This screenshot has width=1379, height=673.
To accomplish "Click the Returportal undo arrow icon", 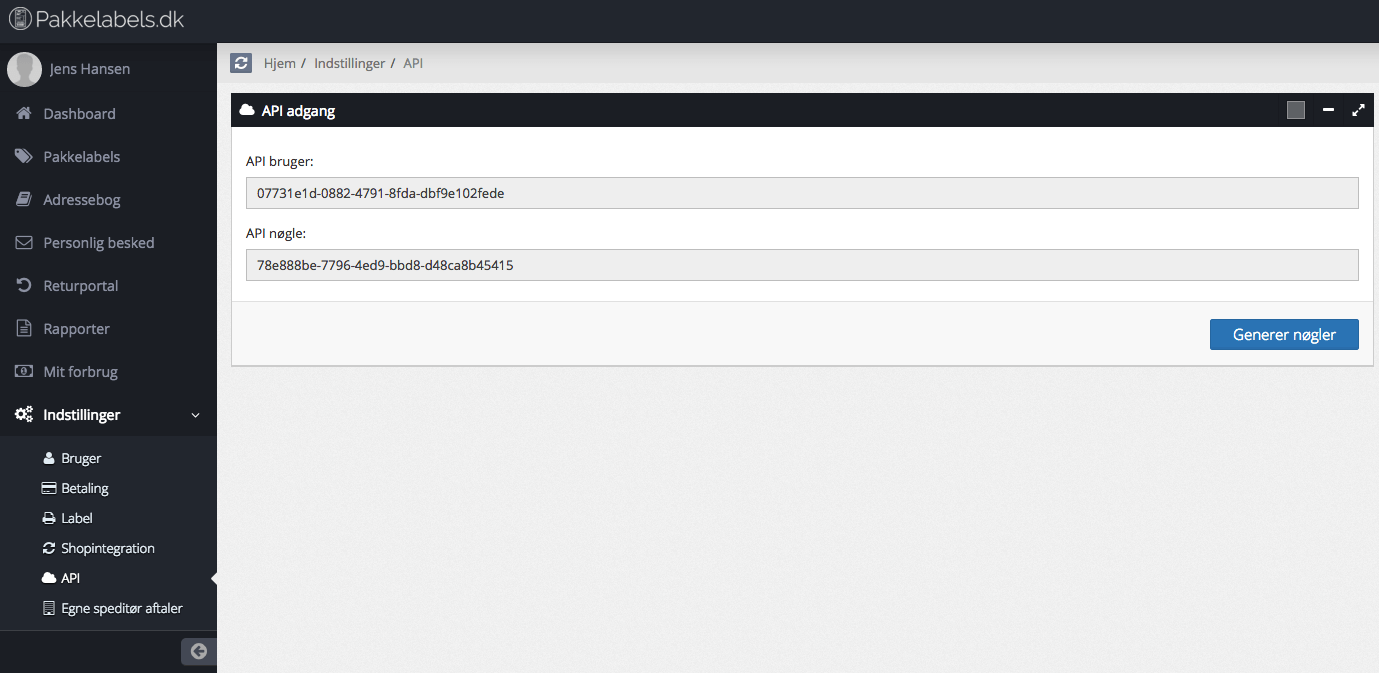I will 24,286.
